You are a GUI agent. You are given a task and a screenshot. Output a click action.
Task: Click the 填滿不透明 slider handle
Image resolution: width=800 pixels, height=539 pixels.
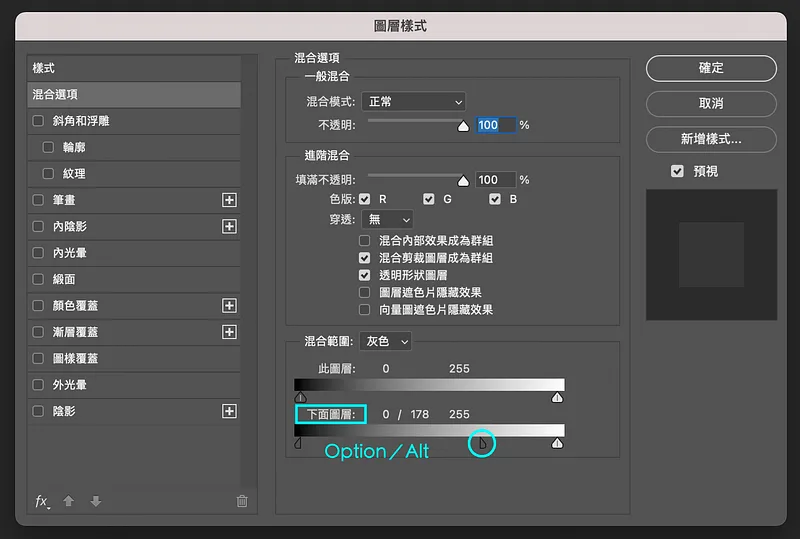click(463, 181)
